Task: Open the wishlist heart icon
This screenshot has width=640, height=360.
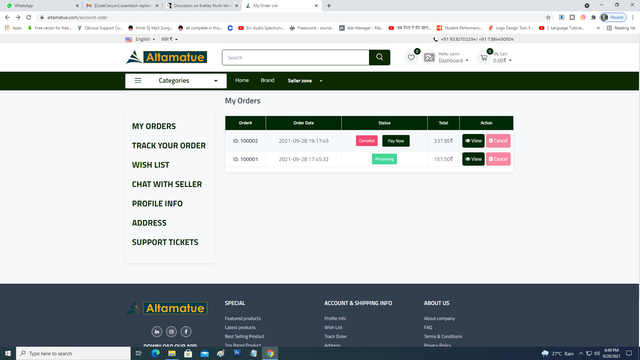Action: (411, 58)
